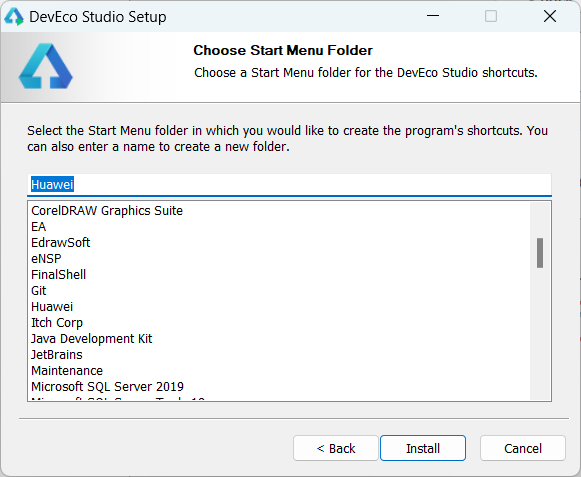The image size is (581, 477).
Task: Select the EA folder entry
Action: [39, 226]
